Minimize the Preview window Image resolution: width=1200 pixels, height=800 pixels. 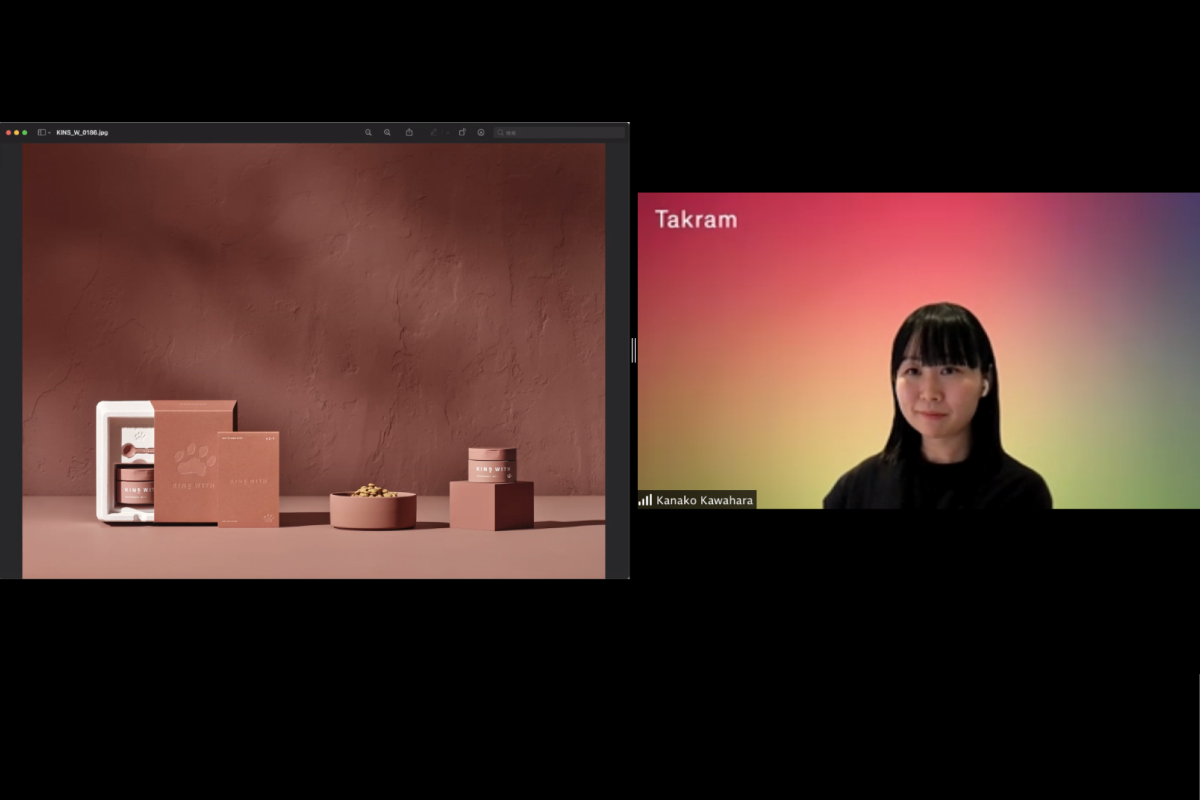[16, 132]
